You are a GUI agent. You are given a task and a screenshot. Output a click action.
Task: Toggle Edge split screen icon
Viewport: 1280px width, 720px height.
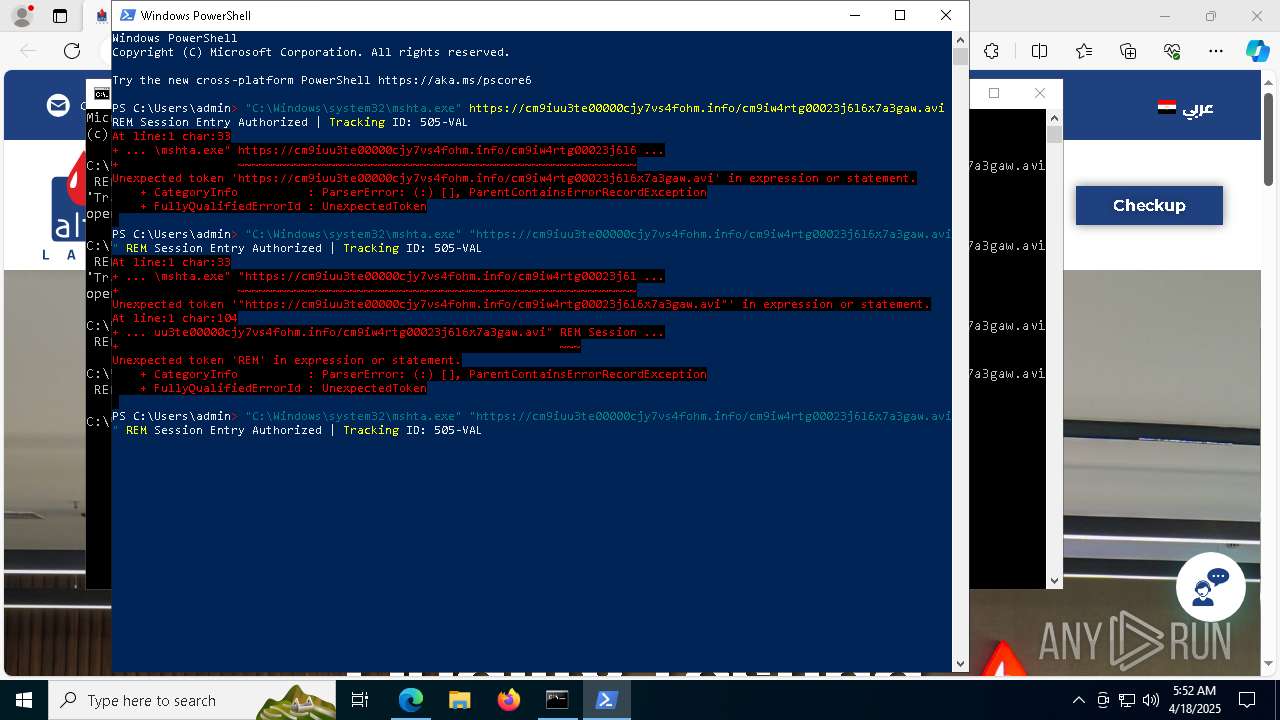coord(1039,51)
